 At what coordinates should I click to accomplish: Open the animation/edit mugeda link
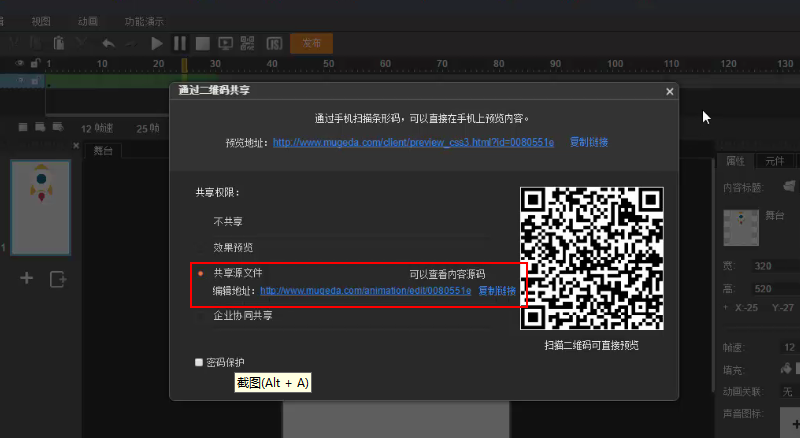pos(365,291)
